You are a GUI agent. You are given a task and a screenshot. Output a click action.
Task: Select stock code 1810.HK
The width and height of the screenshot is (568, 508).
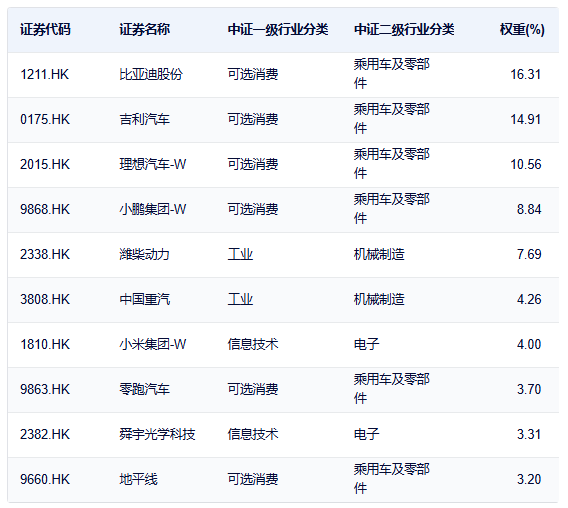[x=45, y=344]
